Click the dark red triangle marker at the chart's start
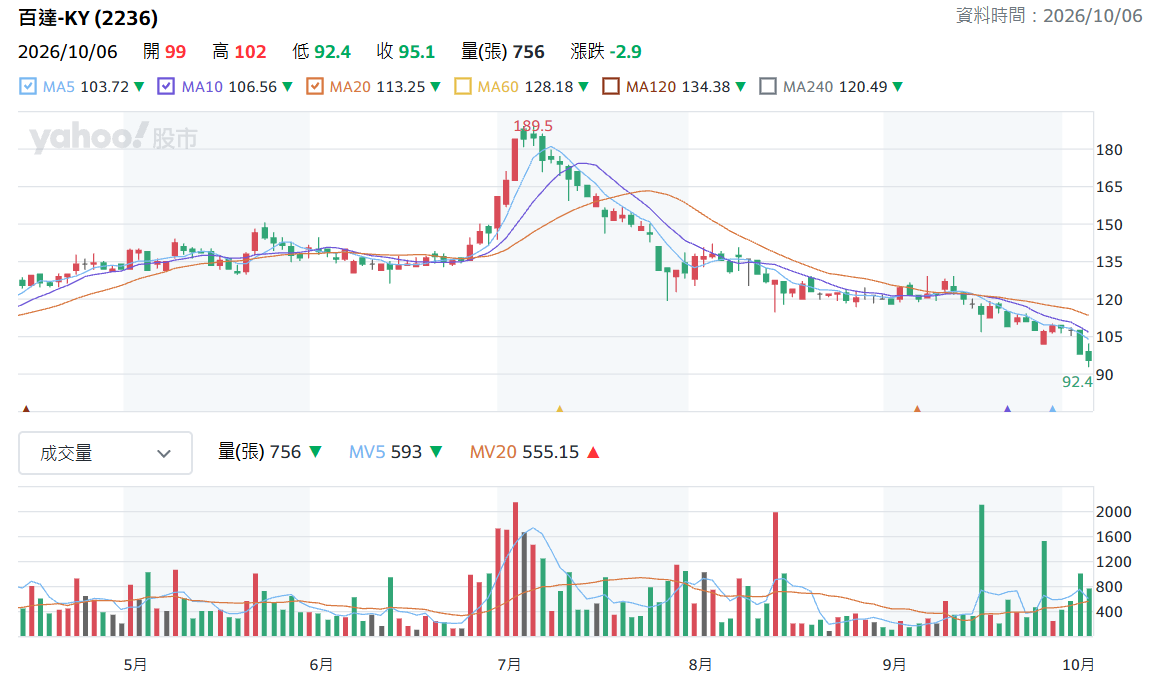Screen dimensions: 1157x677 click(x=27, y=408)
